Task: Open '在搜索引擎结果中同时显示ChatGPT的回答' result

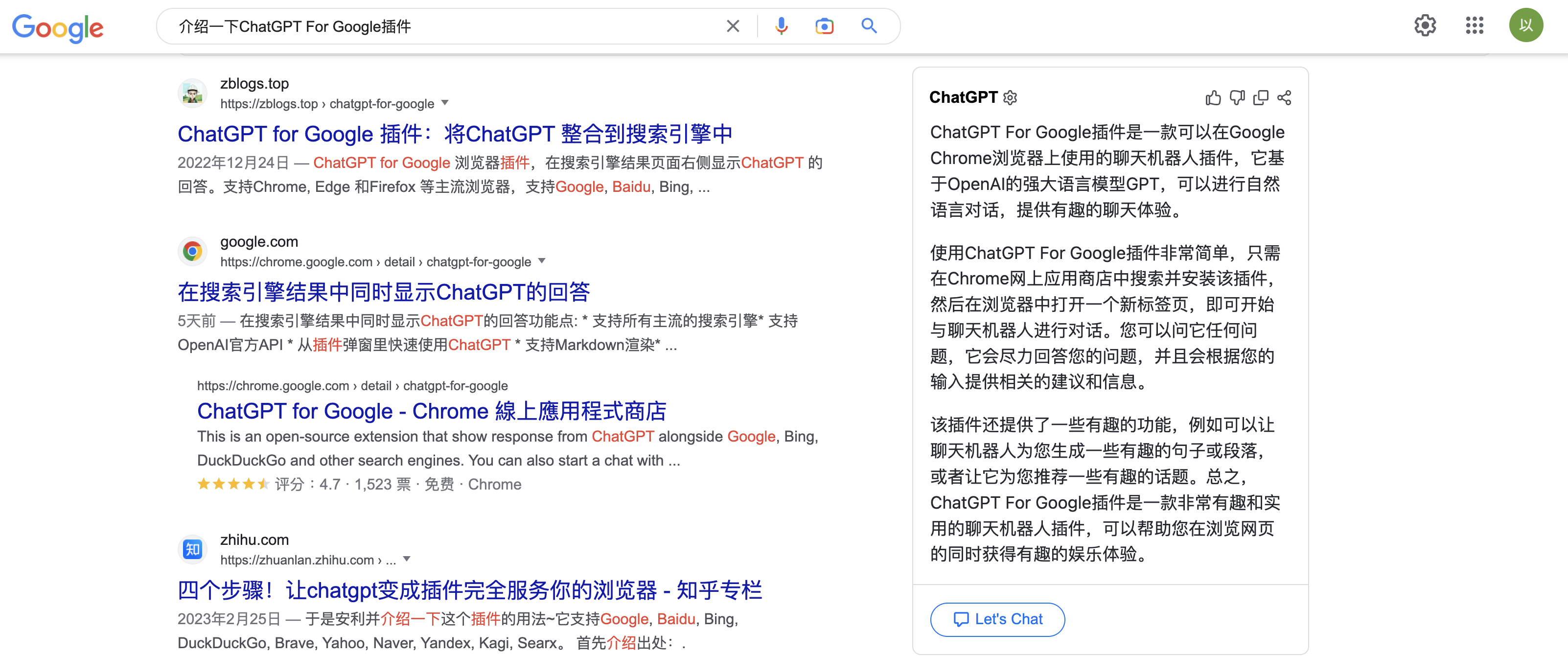Action: pyautogui.click(x=384, y=292)
